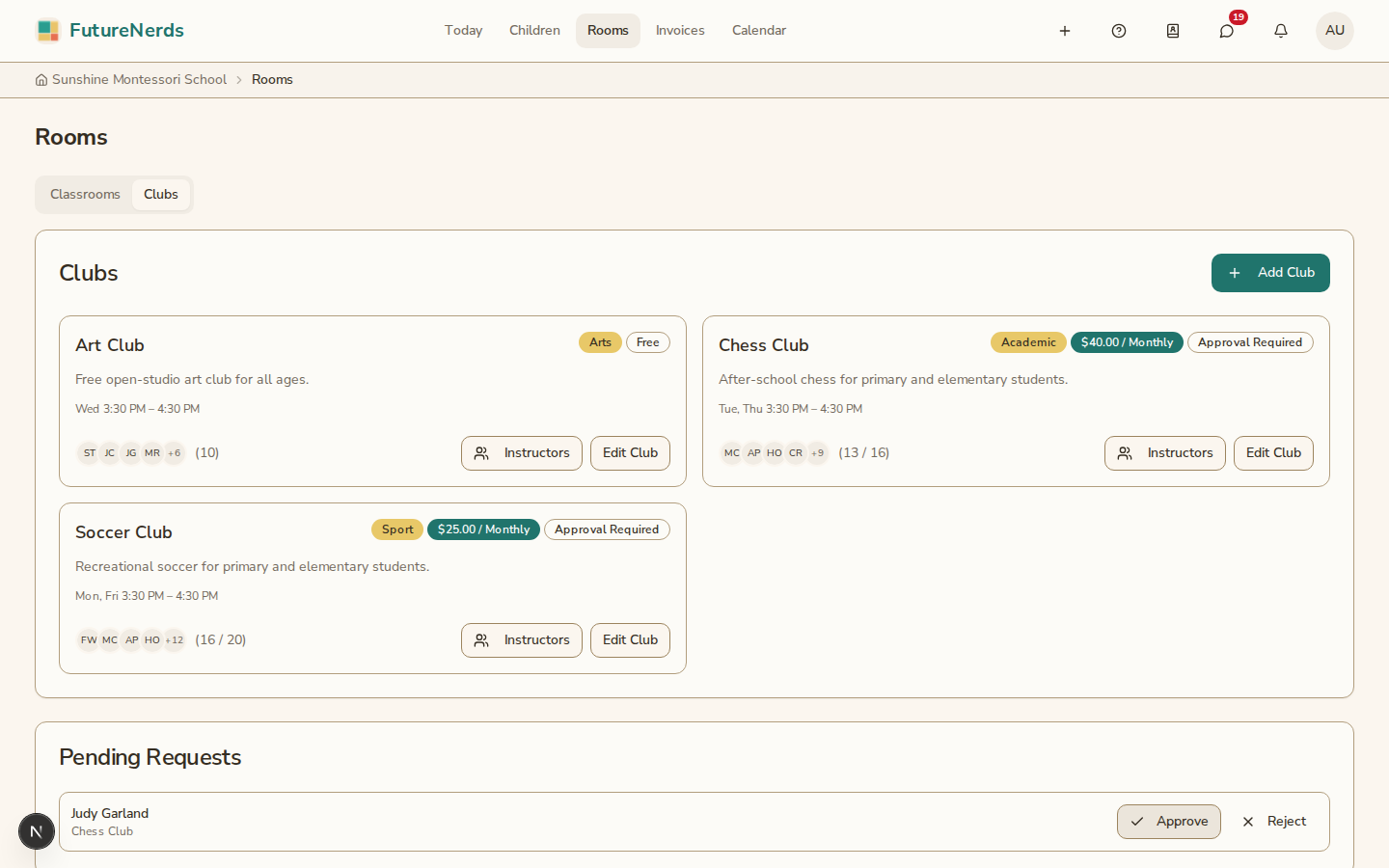Viewport: 1389px width, 868px height.
Task: Open the AU user avatar menu
Action: pos(1335,31)
